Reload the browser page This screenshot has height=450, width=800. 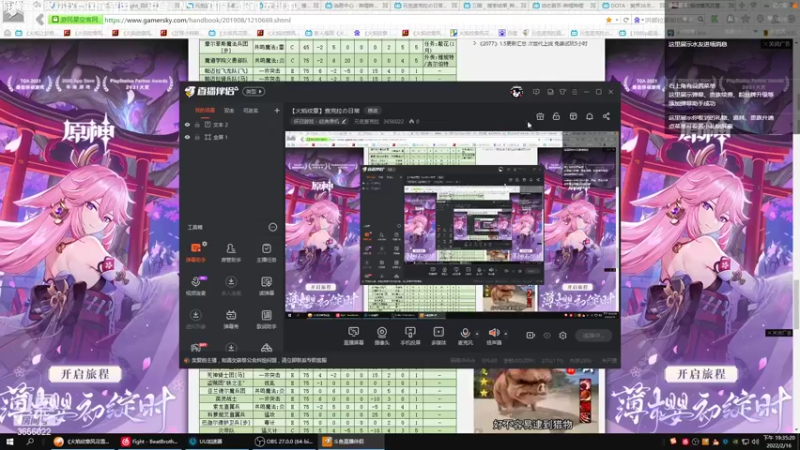point(626,20)
